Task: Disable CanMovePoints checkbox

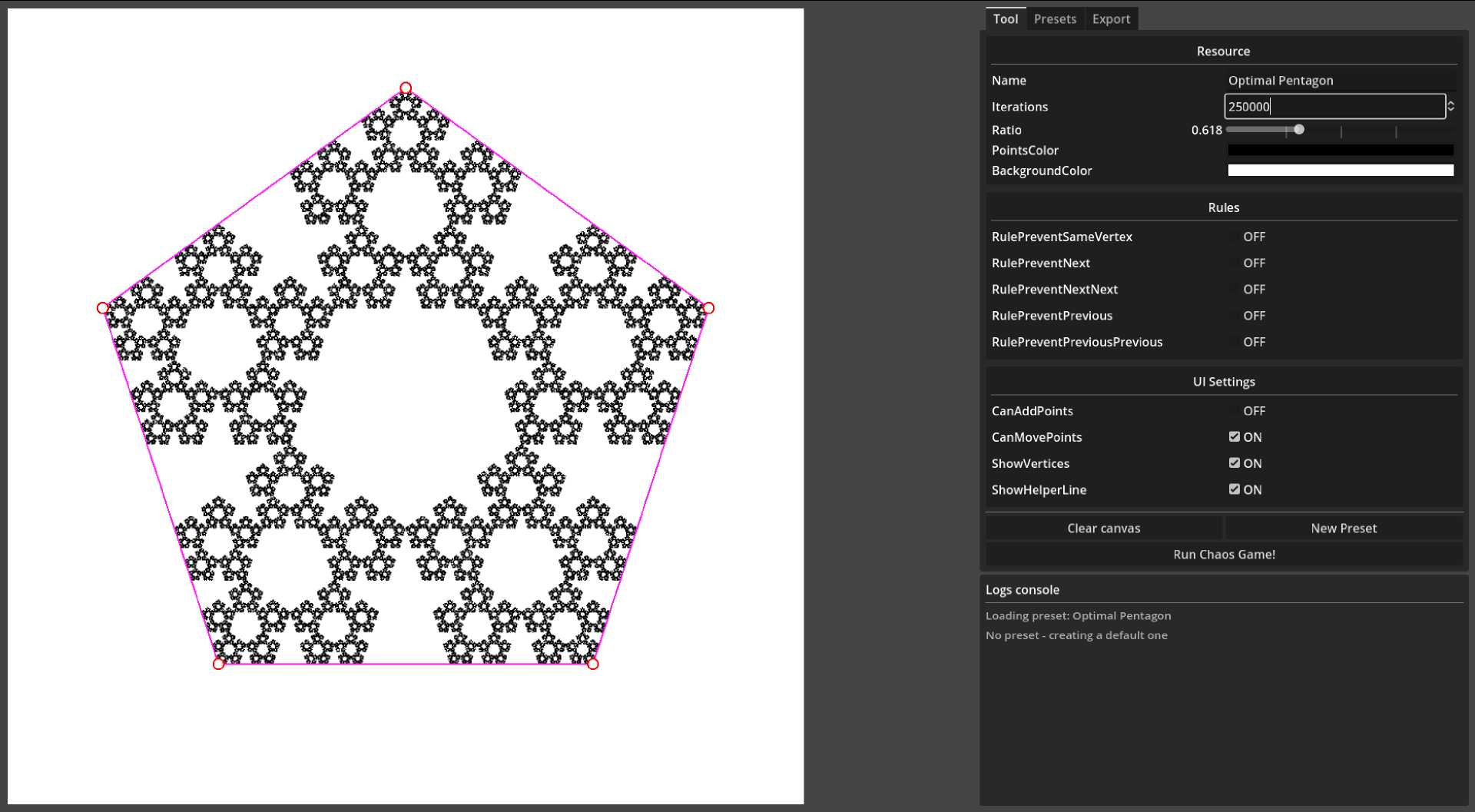Action: (1234, 437)
